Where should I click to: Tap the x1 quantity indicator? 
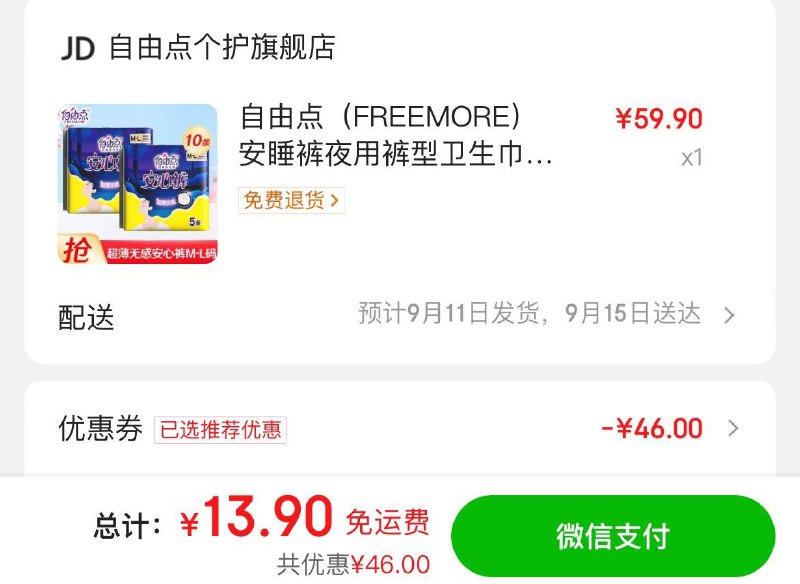(692, 158)
